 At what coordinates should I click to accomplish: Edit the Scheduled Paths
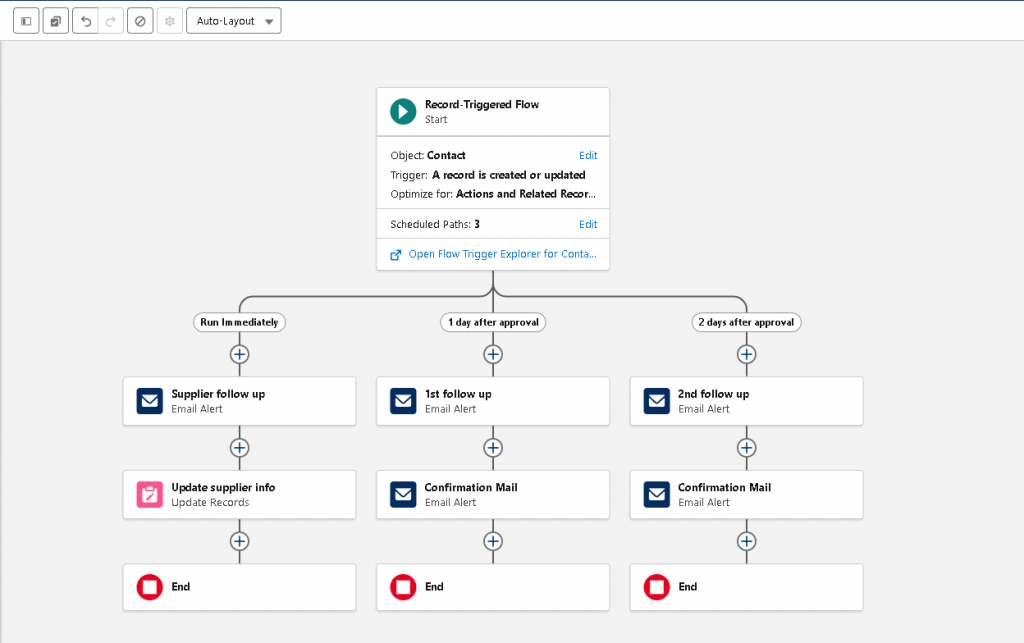(x=588, y=225)
